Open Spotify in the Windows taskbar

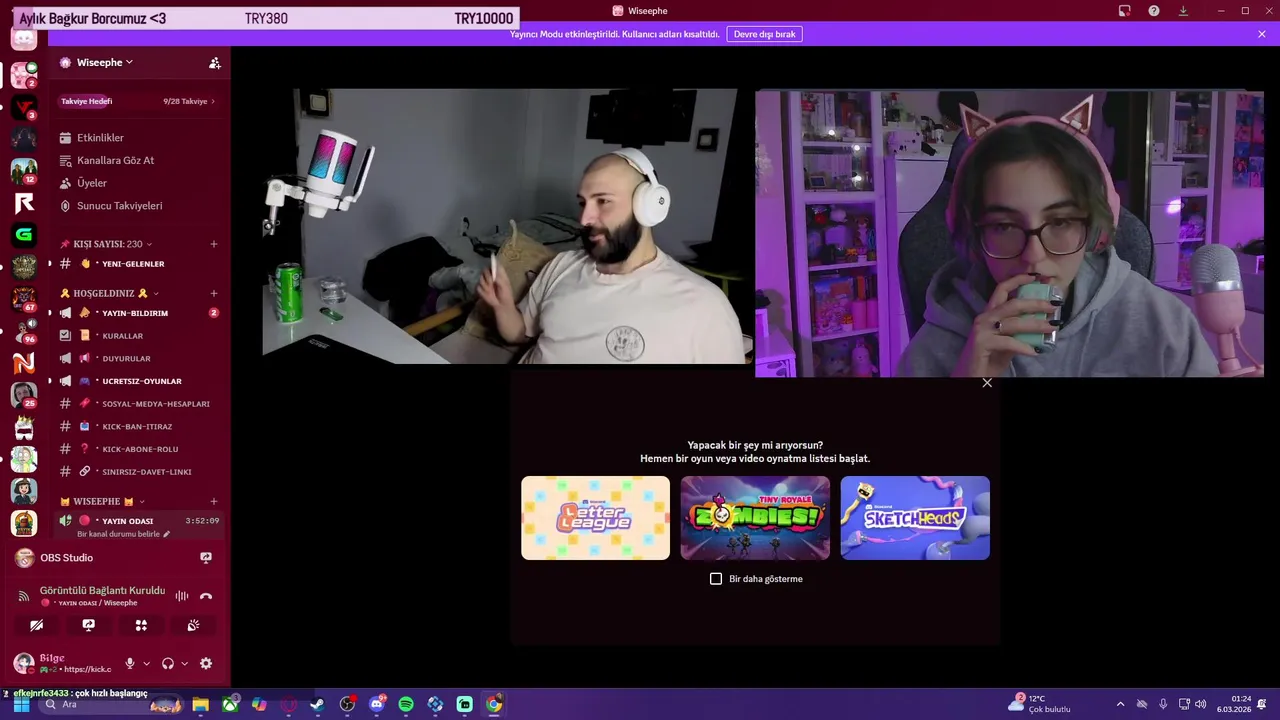(406, 704)
